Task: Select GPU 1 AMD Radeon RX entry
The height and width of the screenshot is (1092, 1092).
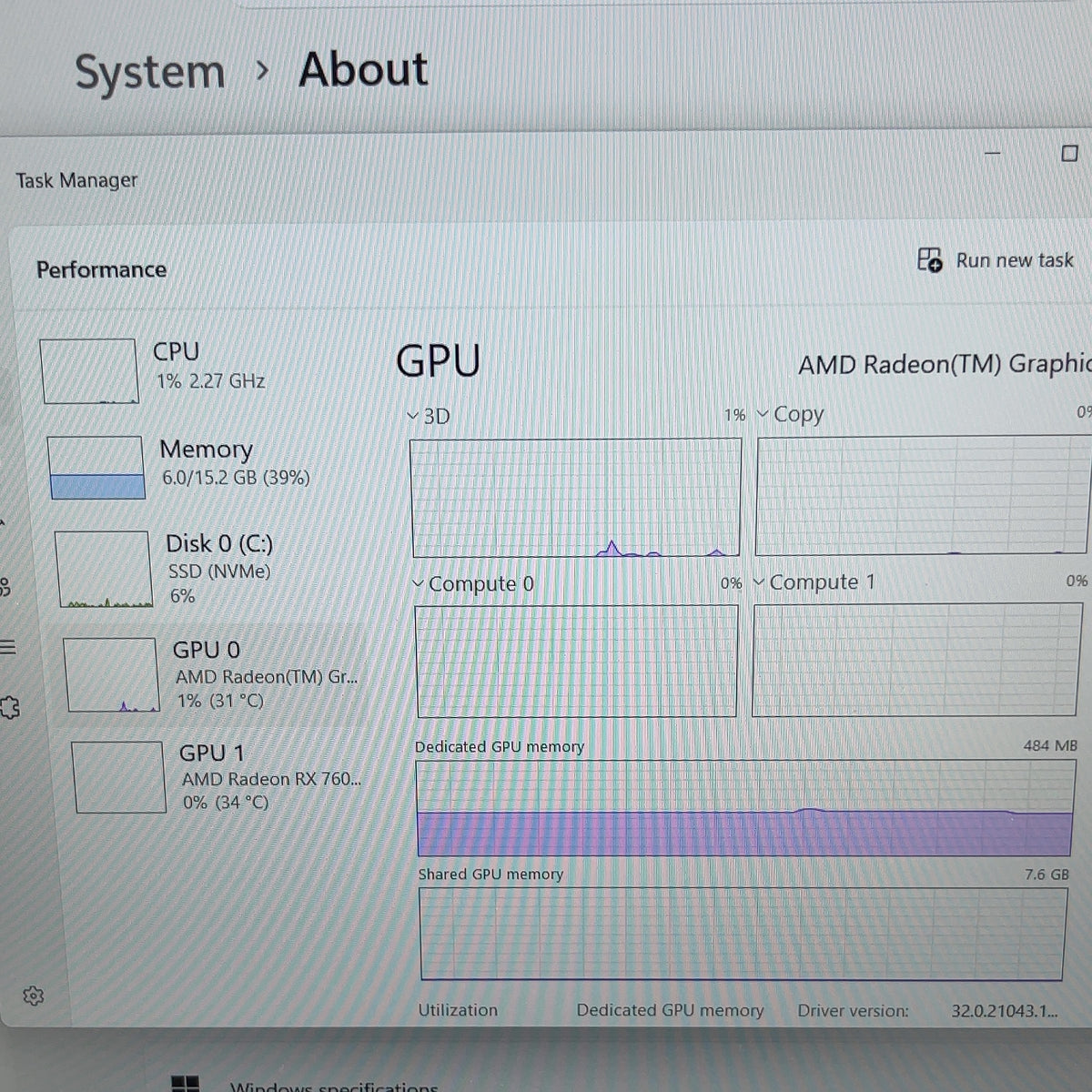Action: coord(216,777)
